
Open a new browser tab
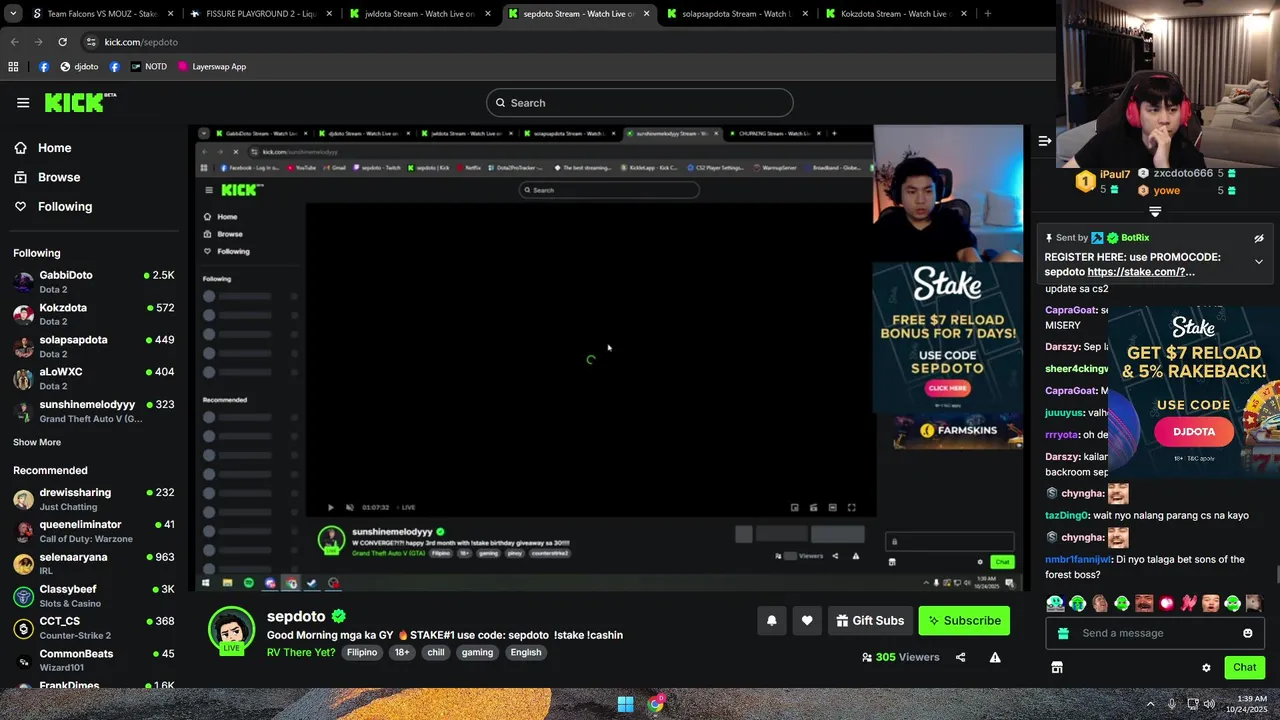pyautogui.click(x=987, y=14)
